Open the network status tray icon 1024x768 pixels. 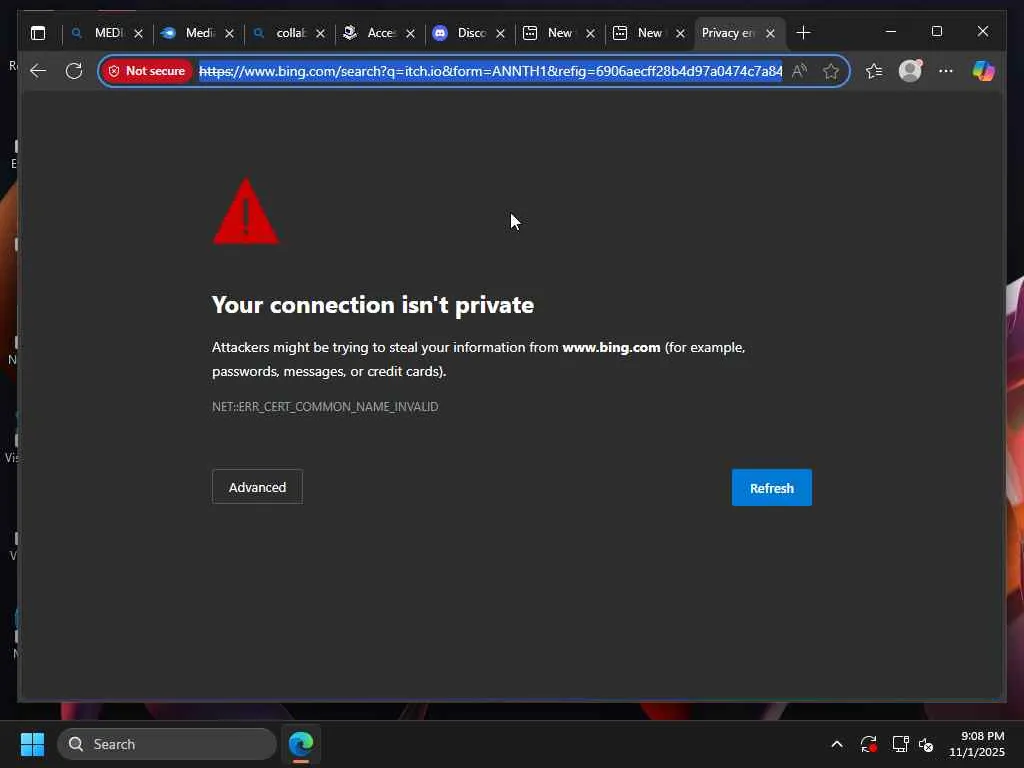[901, 744]
